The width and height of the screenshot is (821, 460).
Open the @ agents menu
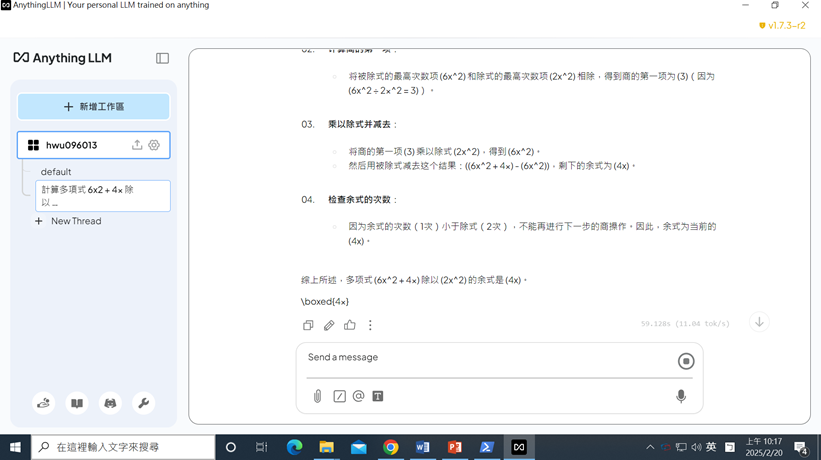pos(358,396)
